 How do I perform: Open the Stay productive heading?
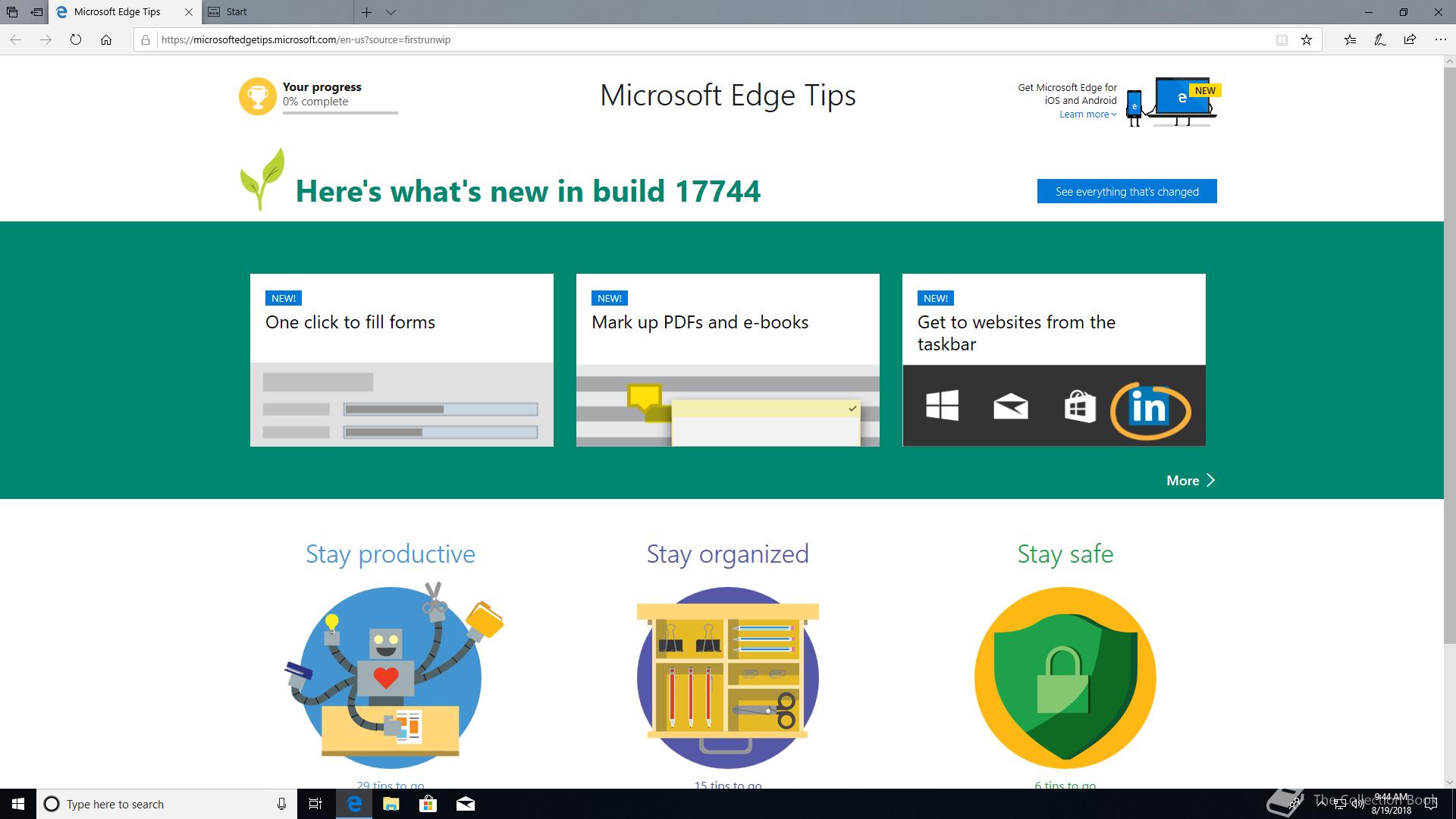(391, 554)
